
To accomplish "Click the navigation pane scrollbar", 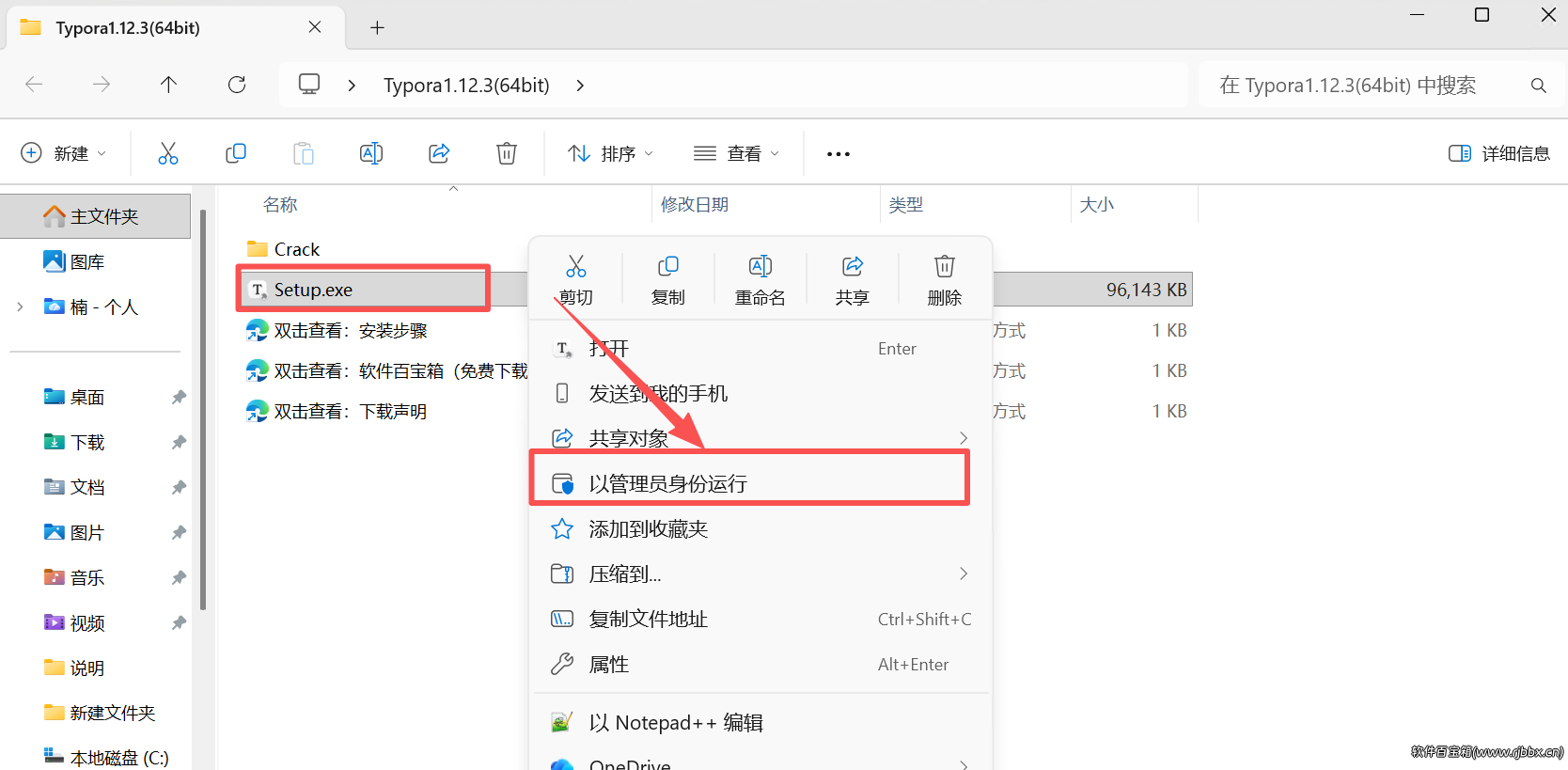I will (x=202, y=408).
